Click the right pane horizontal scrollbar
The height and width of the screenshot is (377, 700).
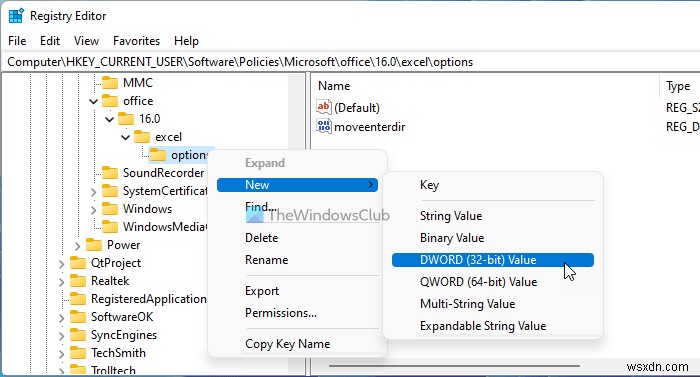coord(454,366)
